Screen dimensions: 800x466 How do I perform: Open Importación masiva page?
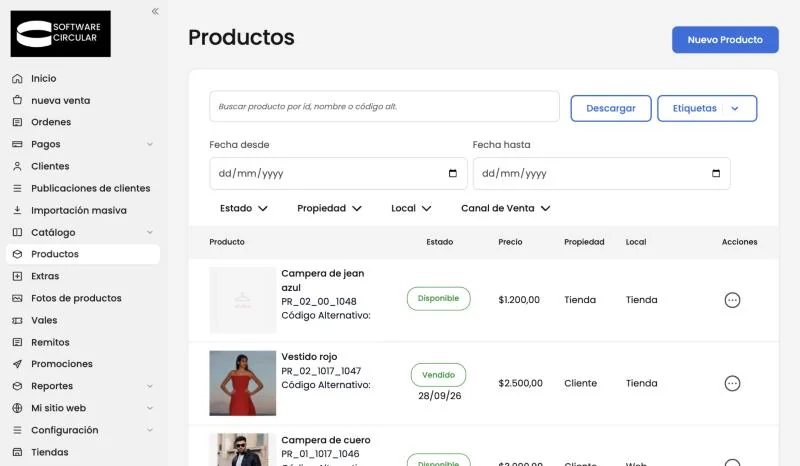[79, 210]
